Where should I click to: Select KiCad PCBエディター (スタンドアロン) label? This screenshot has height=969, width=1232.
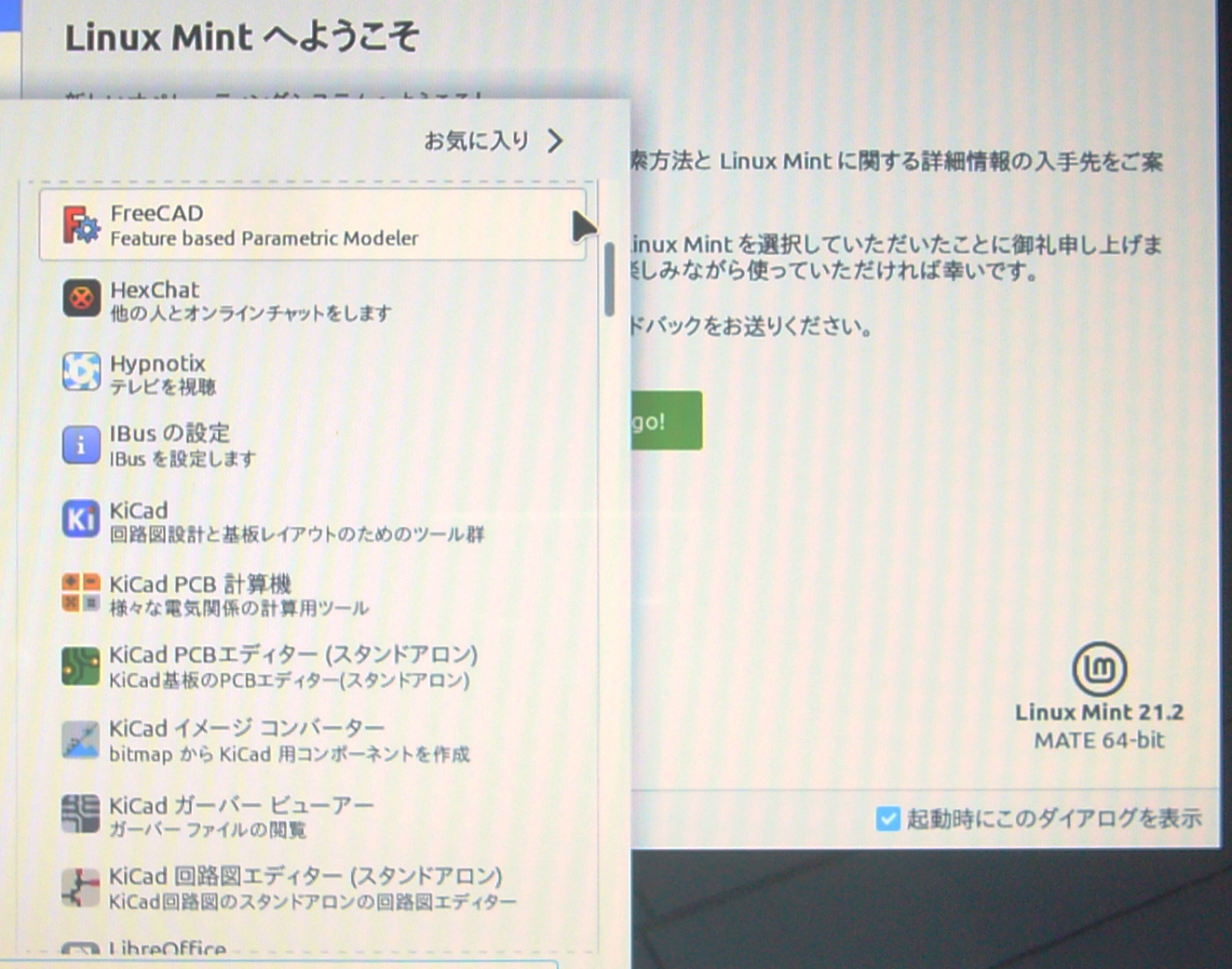(293, 654)
